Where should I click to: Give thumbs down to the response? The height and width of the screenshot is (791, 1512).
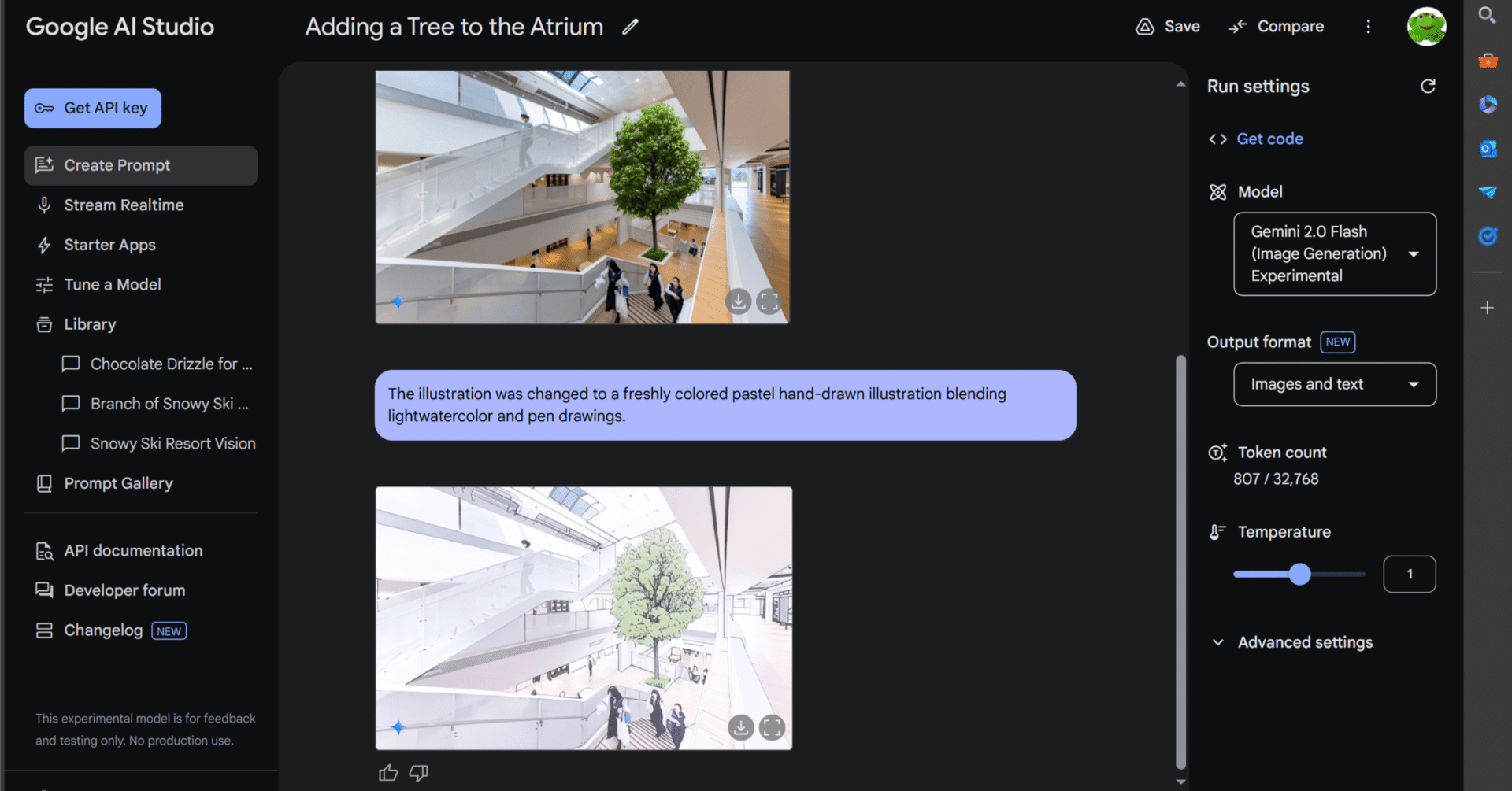419,773
